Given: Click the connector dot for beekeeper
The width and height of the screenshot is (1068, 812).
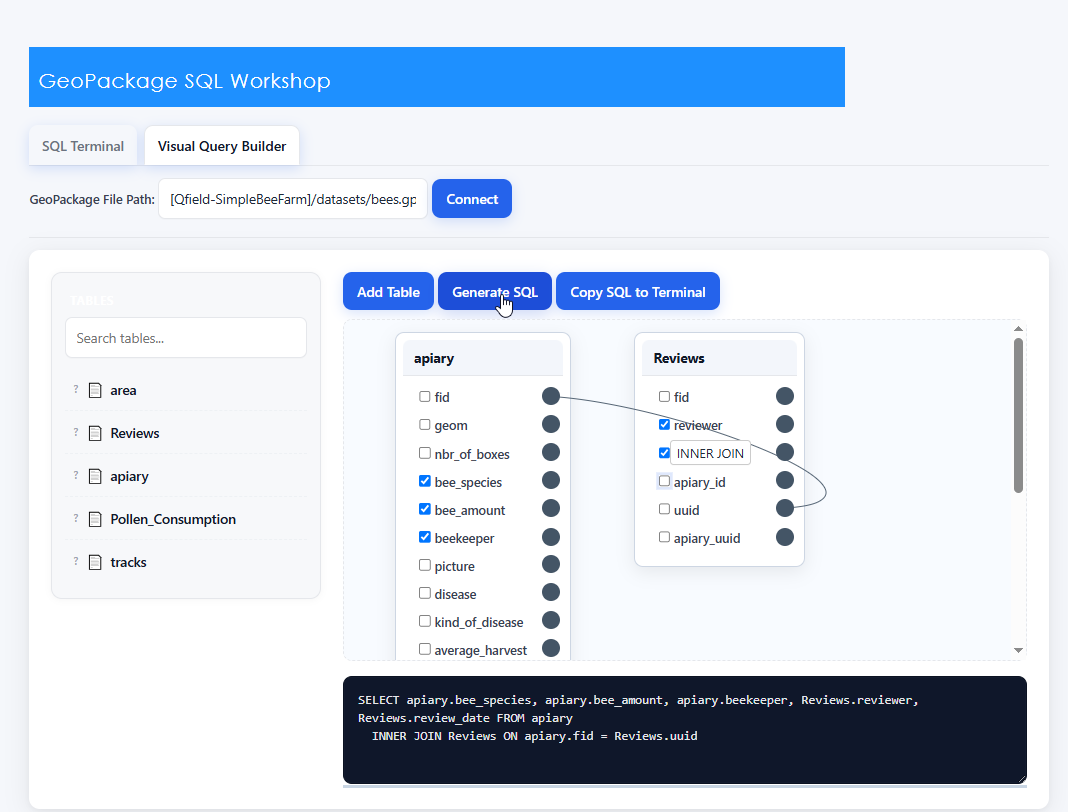Looking at the screenshot, I should pyautogui.click(x=551, y=537).
